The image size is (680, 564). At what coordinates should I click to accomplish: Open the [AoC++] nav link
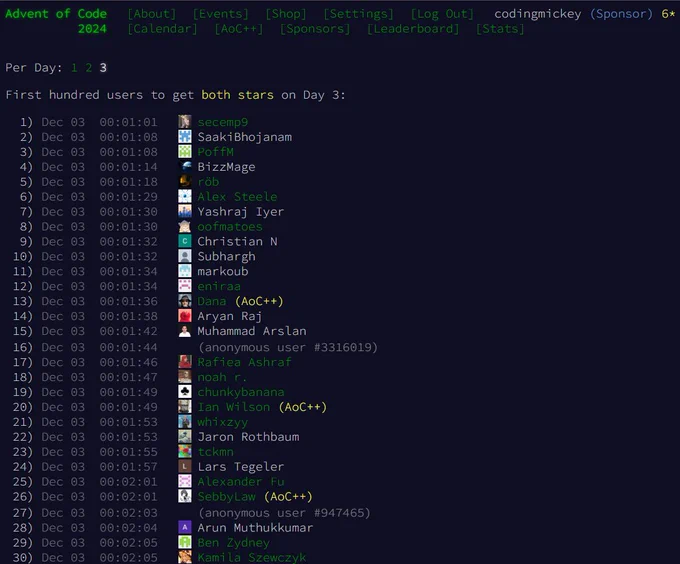[x=239, y=29]
